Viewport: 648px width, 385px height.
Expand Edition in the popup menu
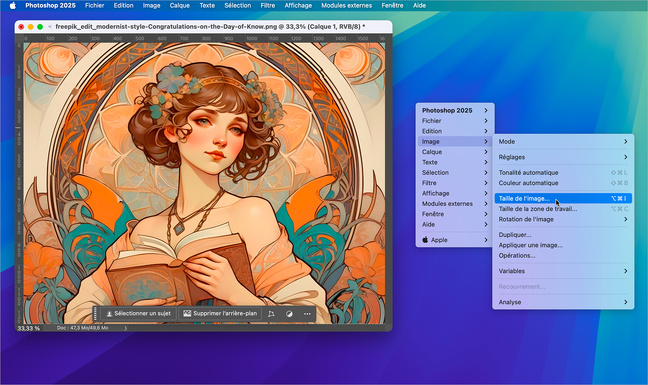[x=455, y=131]
